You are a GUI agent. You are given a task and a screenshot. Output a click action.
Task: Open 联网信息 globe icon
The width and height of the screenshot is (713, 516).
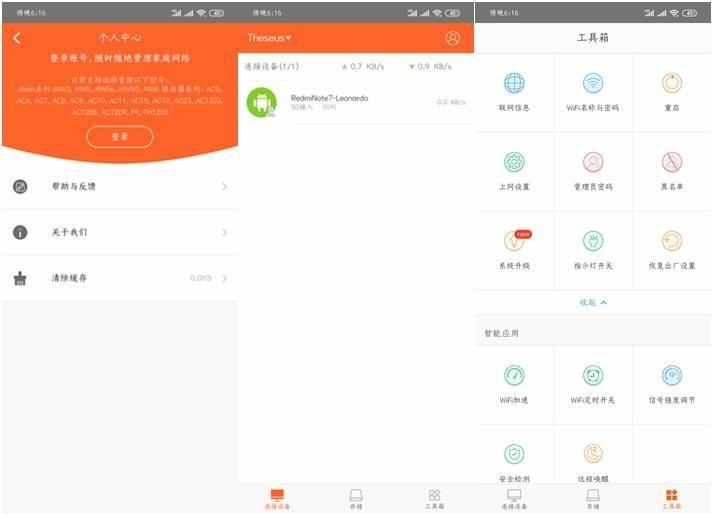514,83
